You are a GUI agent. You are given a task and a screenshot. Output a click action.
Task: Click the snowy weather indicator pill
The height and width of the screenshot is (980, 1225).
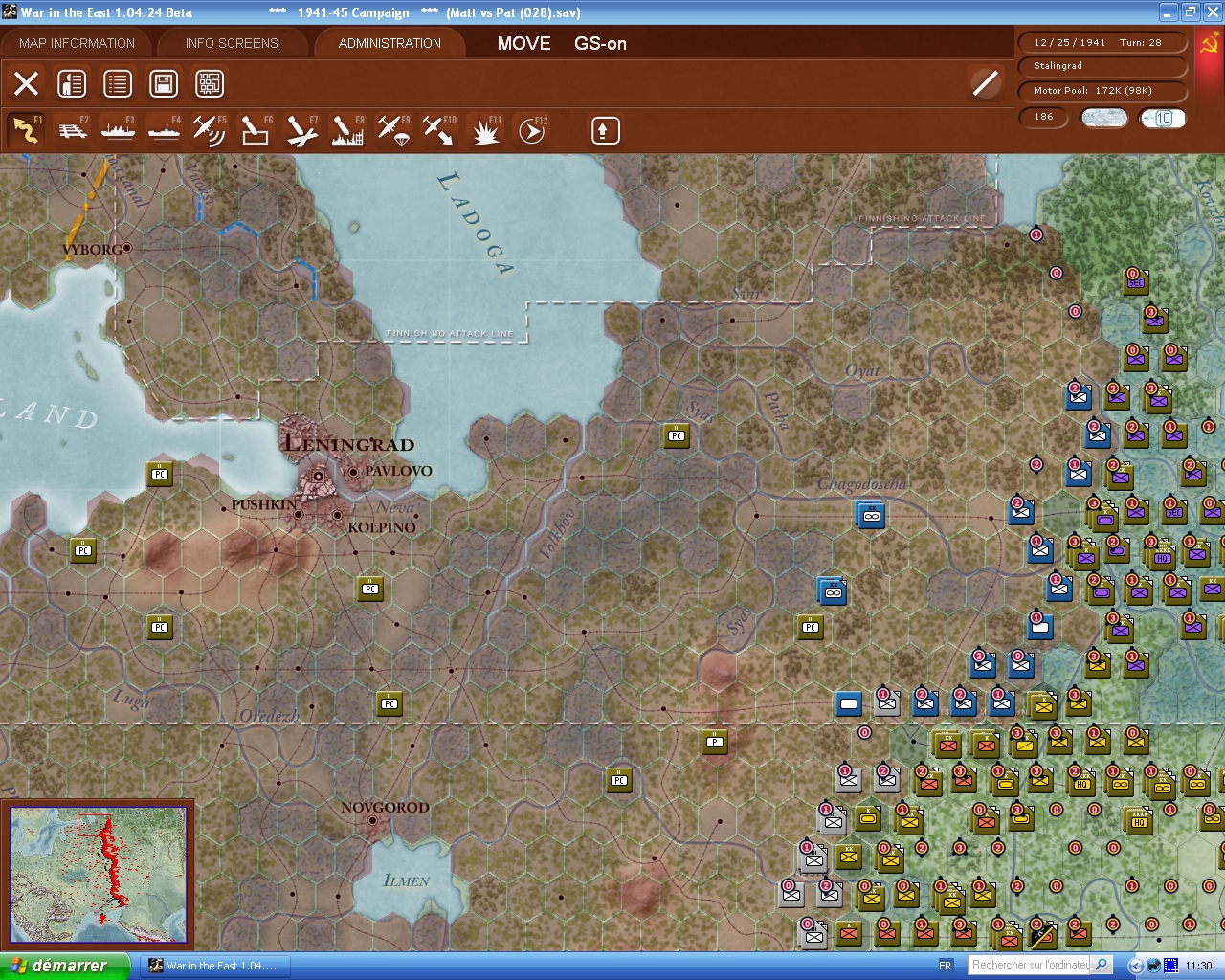1103,118
